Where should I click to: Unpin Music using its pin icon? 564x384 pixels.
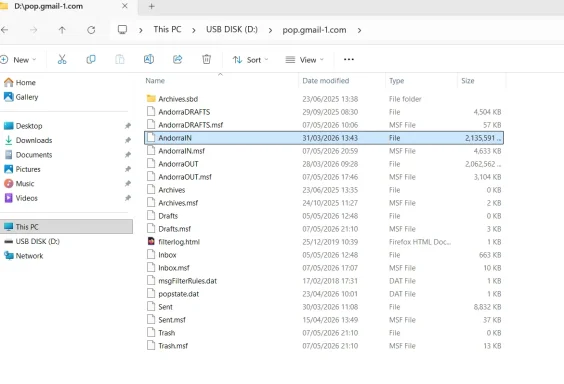tap(128, 183)
